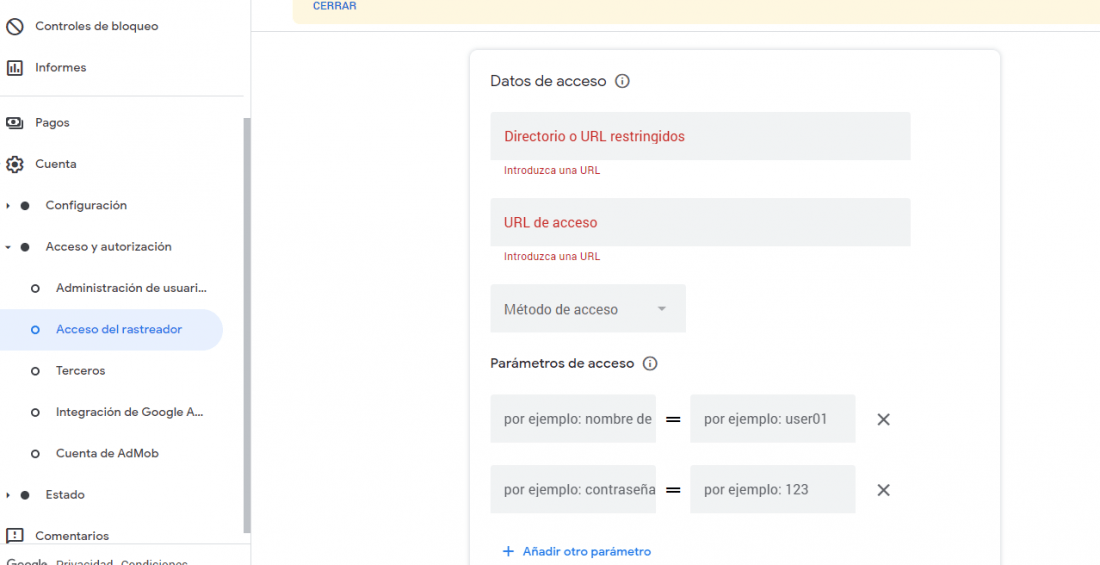Open Cuenta menu item
Viewport: 1100px width, 565px height.
(x=56, y=164)
